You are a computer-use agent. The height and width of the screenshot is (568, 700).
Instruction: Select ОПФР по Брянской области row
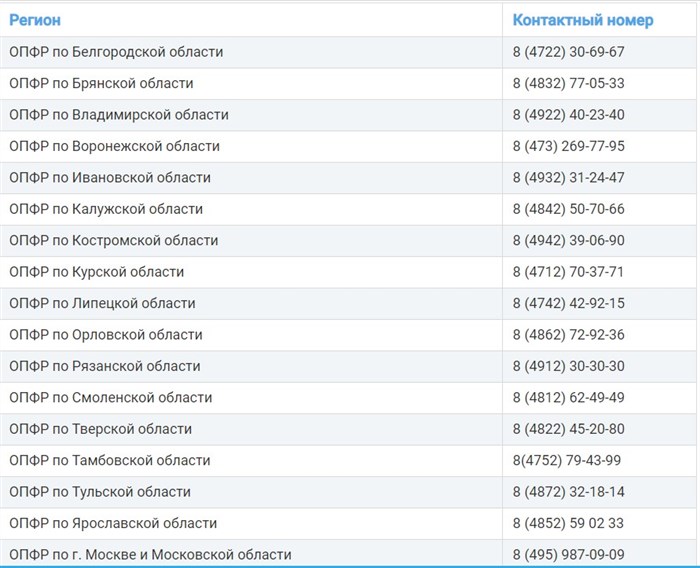348,84
